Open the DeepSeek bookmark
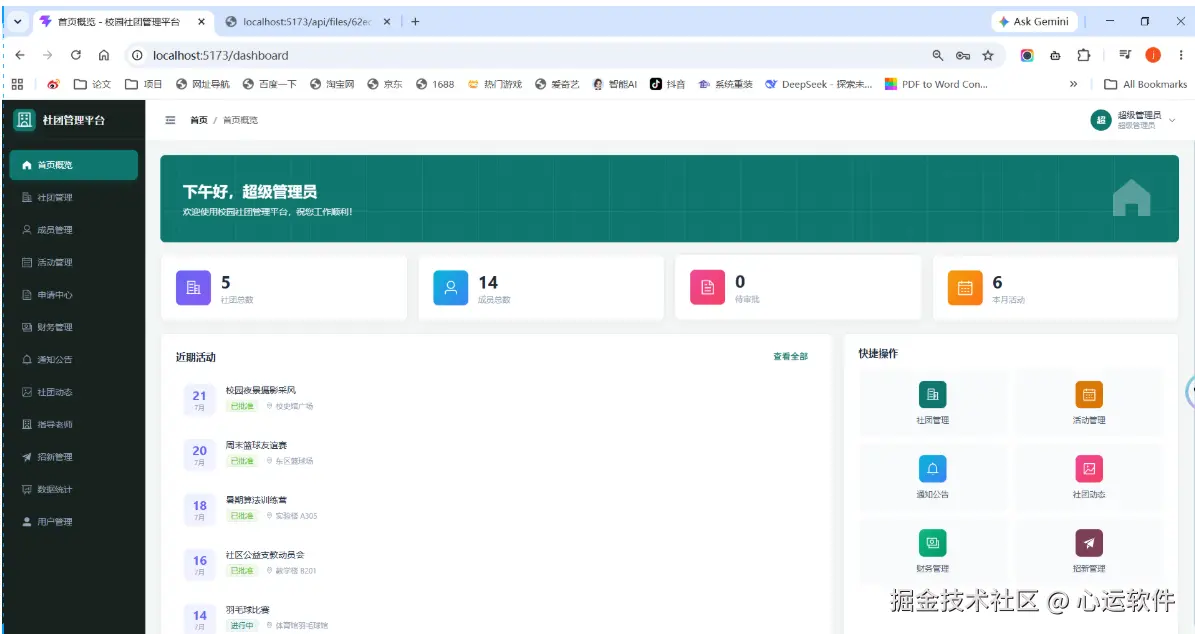Screen dimensions: 1195x634 (x=819, y=84)
